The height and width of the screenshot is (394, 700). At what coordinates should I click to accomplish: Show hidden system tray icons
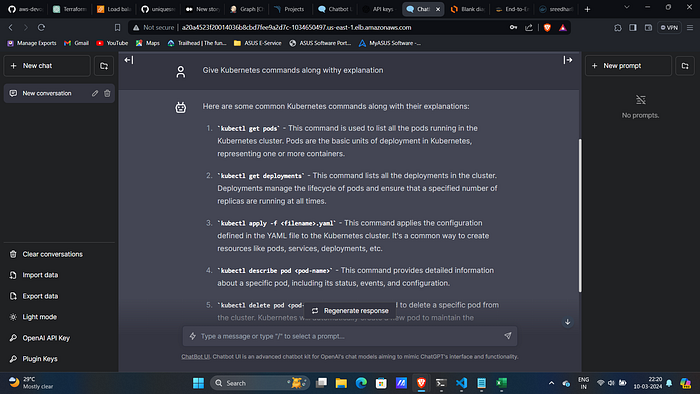point(551,383)
